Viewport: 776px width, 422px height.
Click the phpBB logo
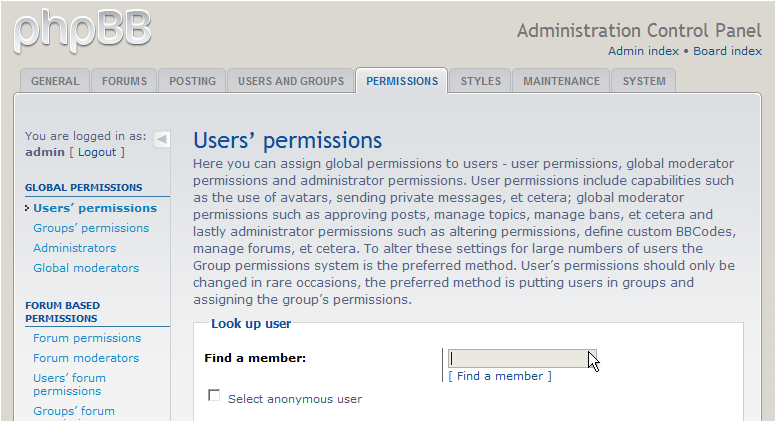[82, 30]
